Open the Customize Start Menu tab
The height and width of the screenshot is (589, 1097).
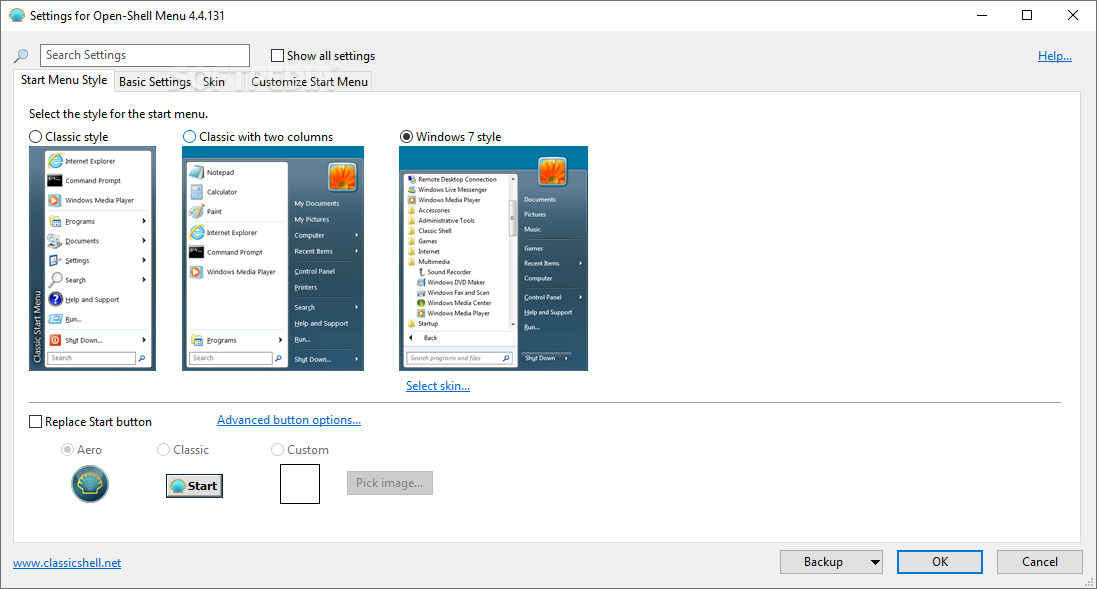[x=308, y=81]
